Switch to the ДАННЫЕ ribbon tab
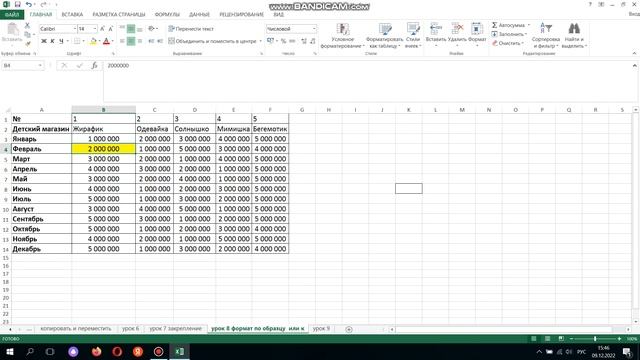 click(199, 15)
